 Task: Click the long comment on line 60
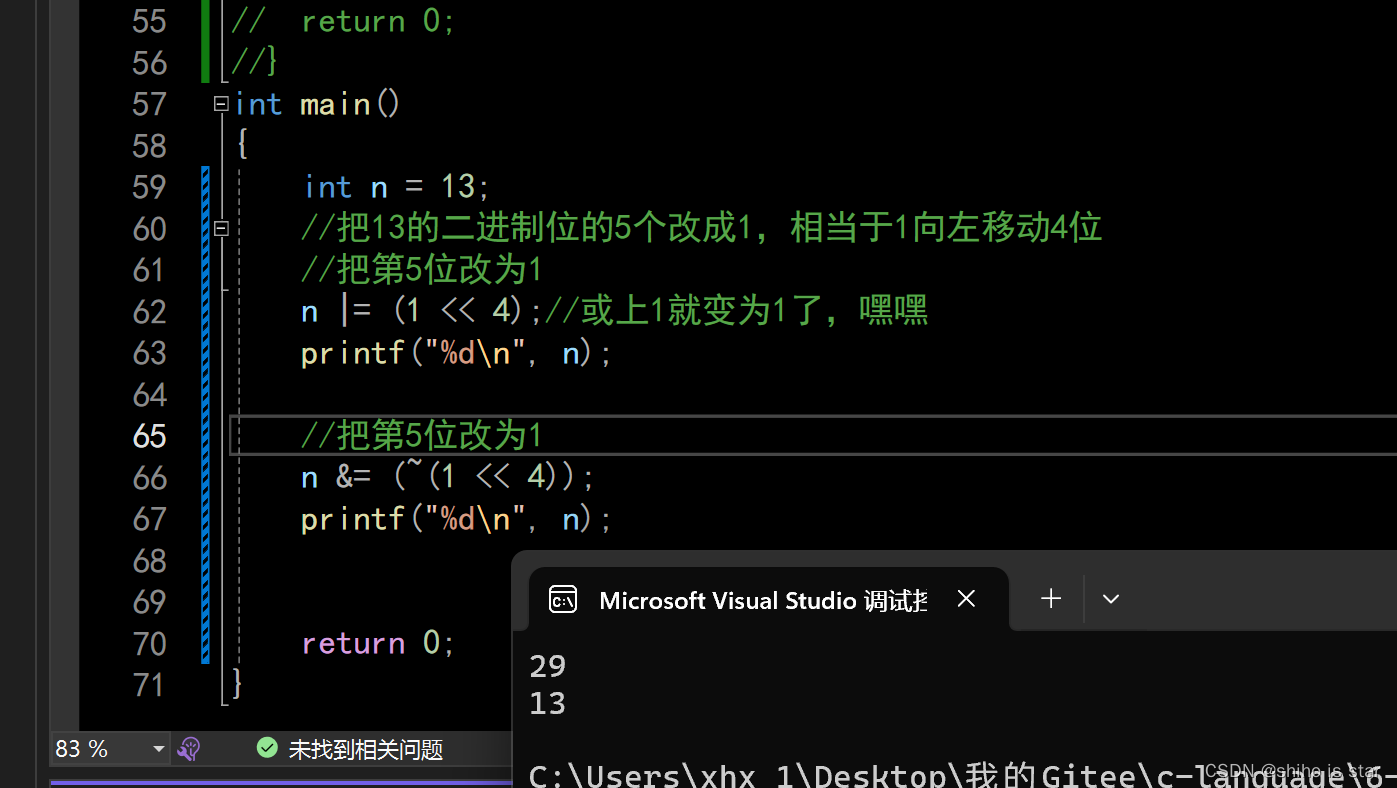click(x=701, y=229)
